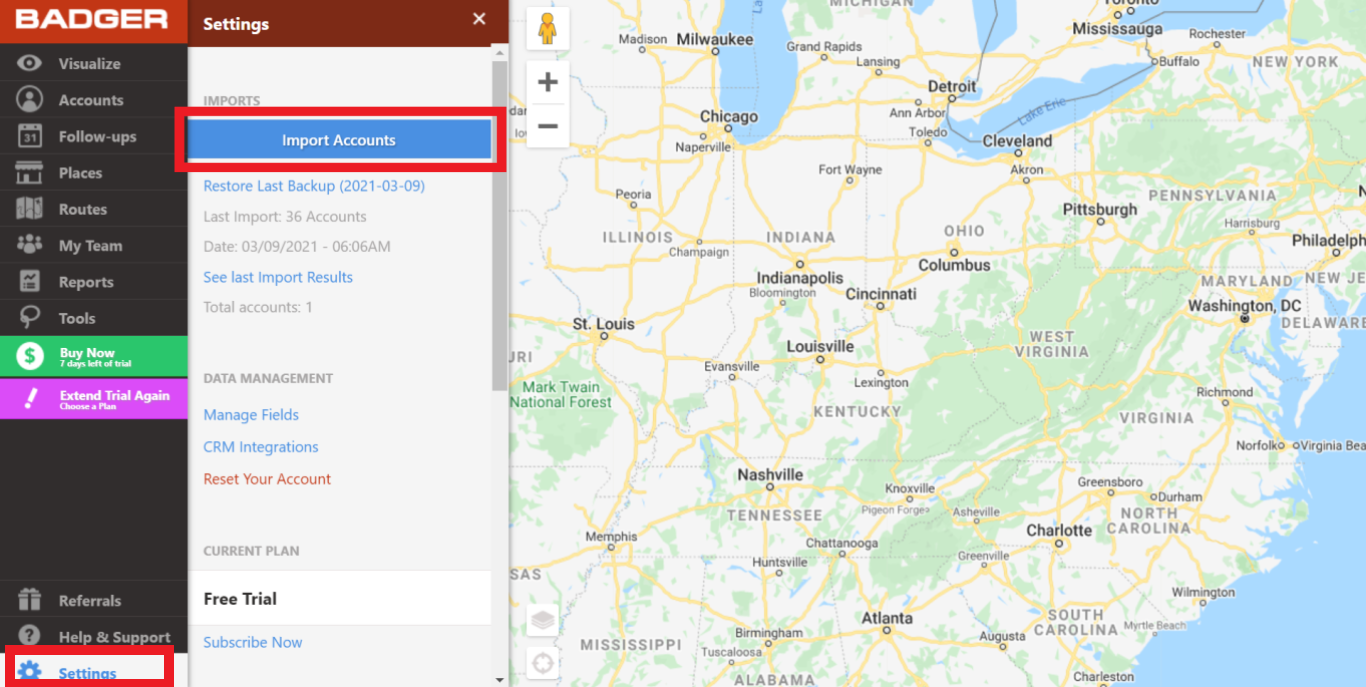Close the Settings panel

point(479,19)
